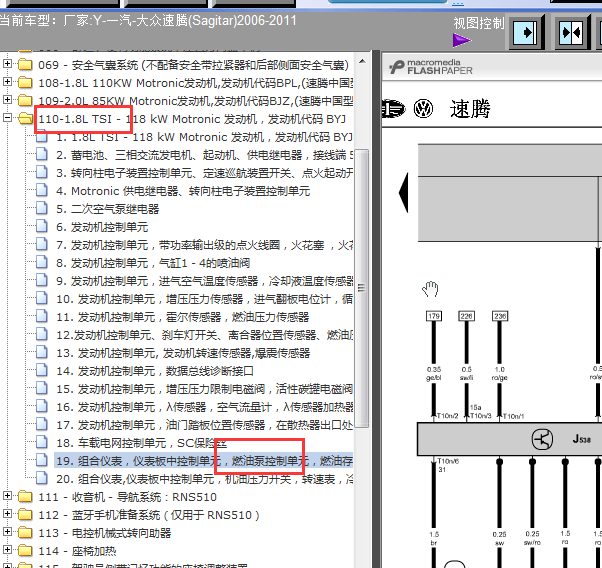Click the tree panel vertical scrollbar thumb
The image size is (602, 568).
(362, 288)
